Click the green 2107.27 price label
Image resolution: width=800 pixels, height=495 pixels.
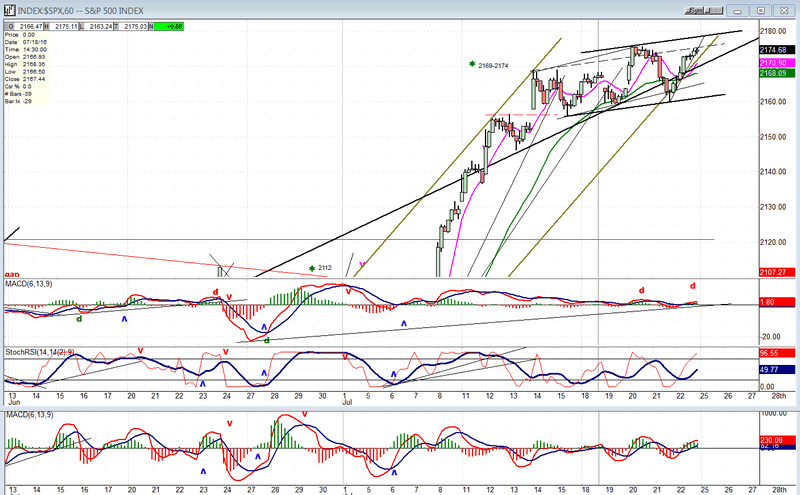775,271
